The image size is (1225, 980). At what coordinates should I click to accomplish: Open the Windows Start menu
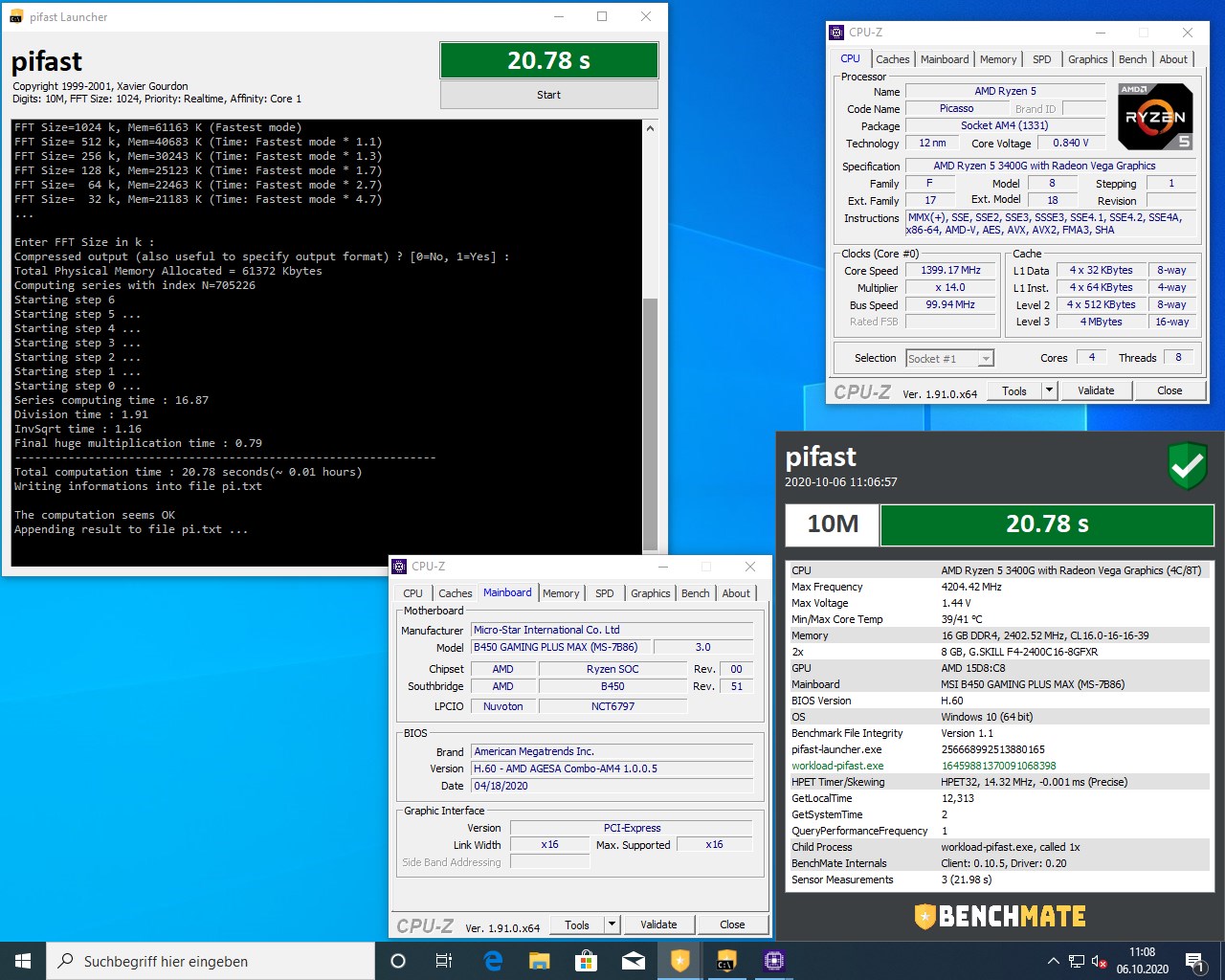point(23,961)
